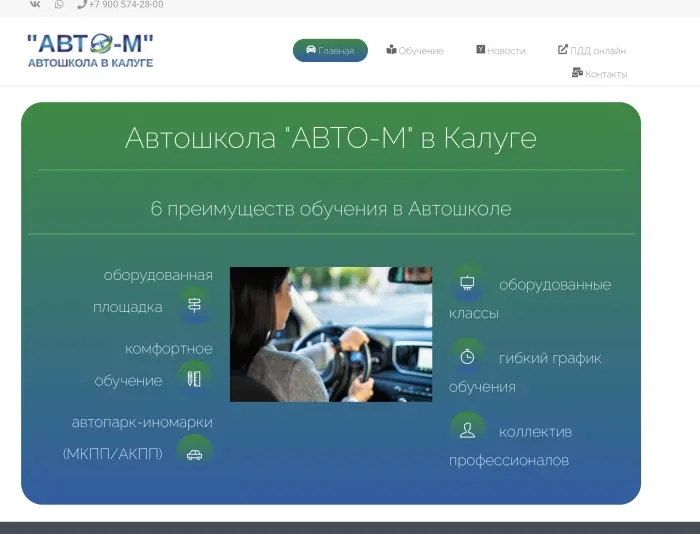This screenshot has width=700, height=534.
Task: Click the presentation board icon near классы
Action: point(467,283)
